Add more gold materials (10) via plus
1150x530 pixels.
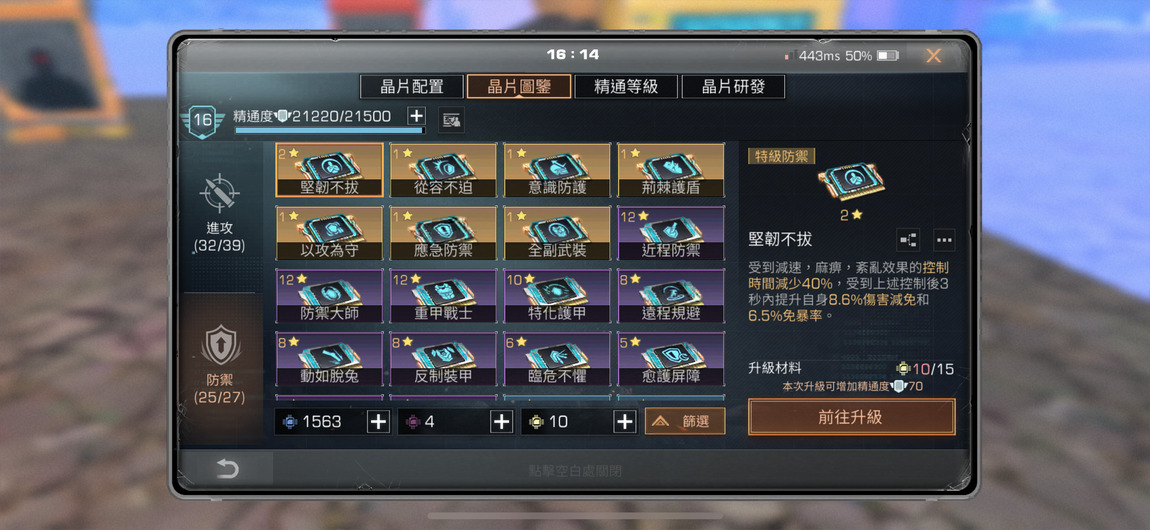[x=624, y=422]
